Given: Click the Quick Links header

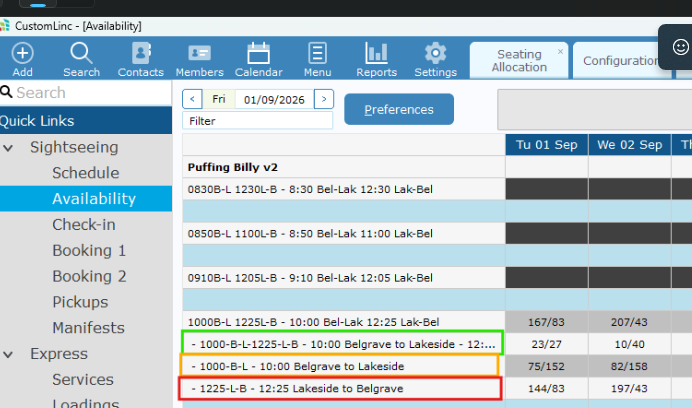Looking at the screenshot, I should click(86, 121).
